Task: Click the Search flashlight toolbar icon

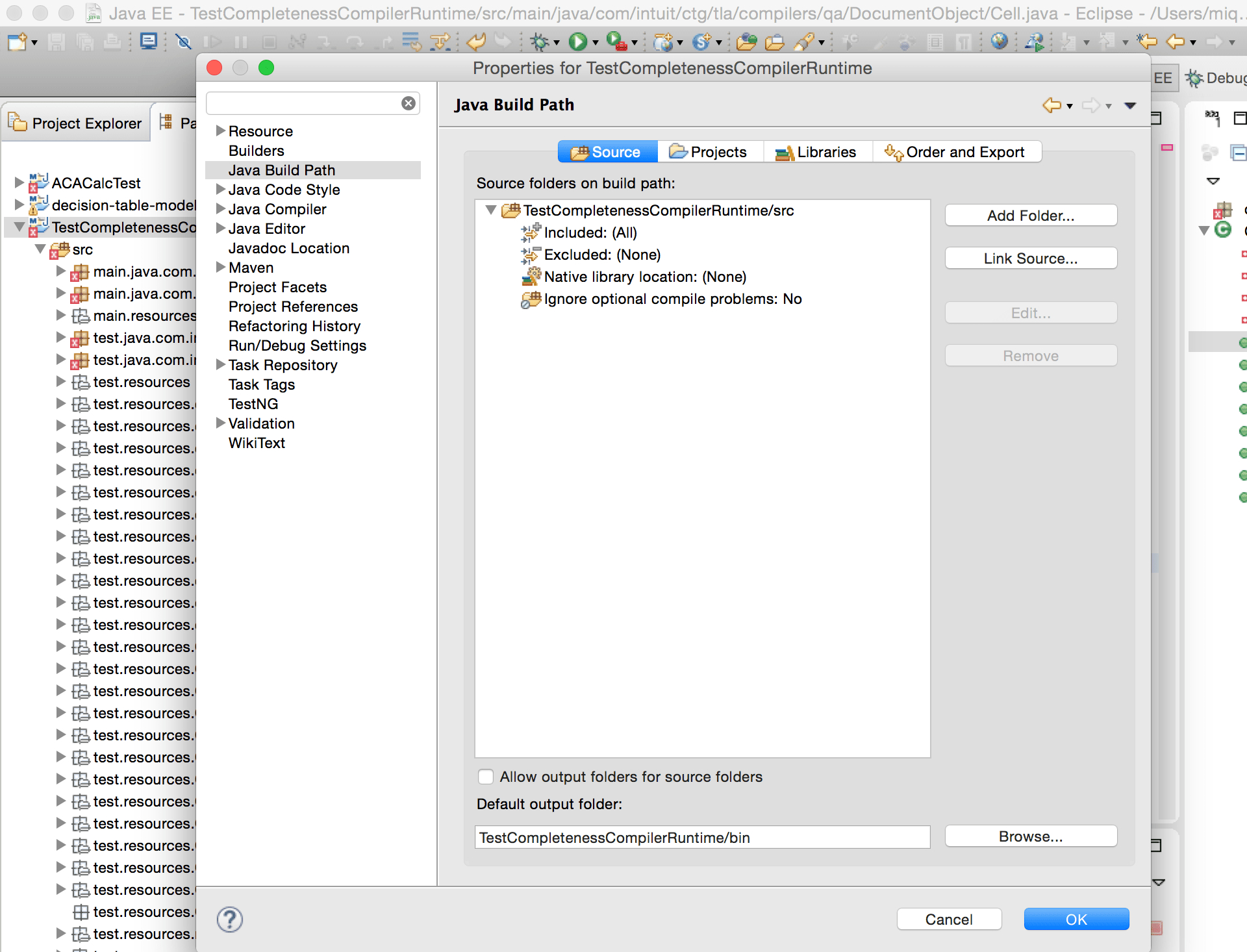Action: coord(804,42)
